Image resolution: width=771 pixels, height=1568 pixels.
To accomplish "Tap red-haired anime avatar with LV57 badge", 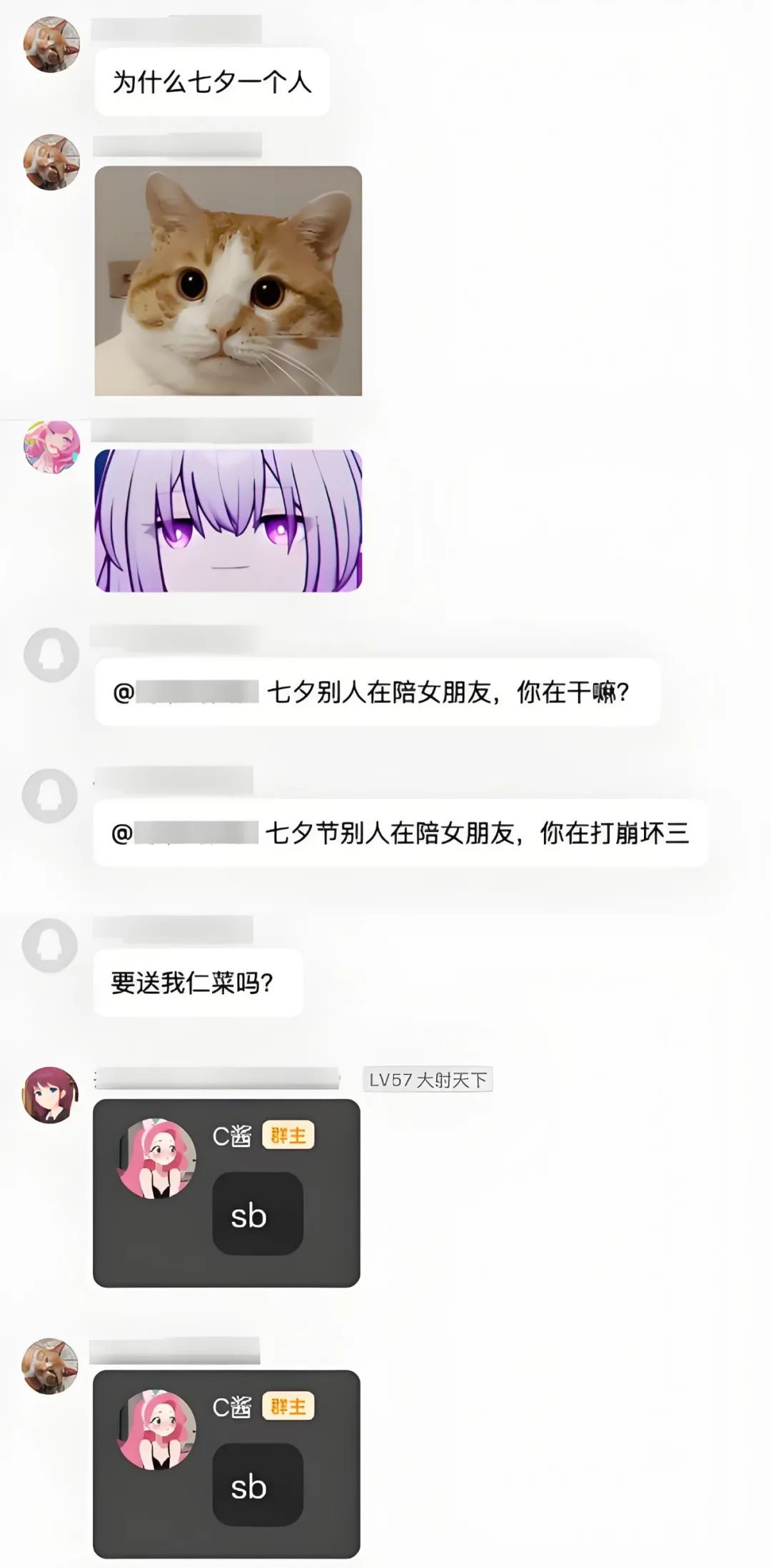I will click(50, 1094).
